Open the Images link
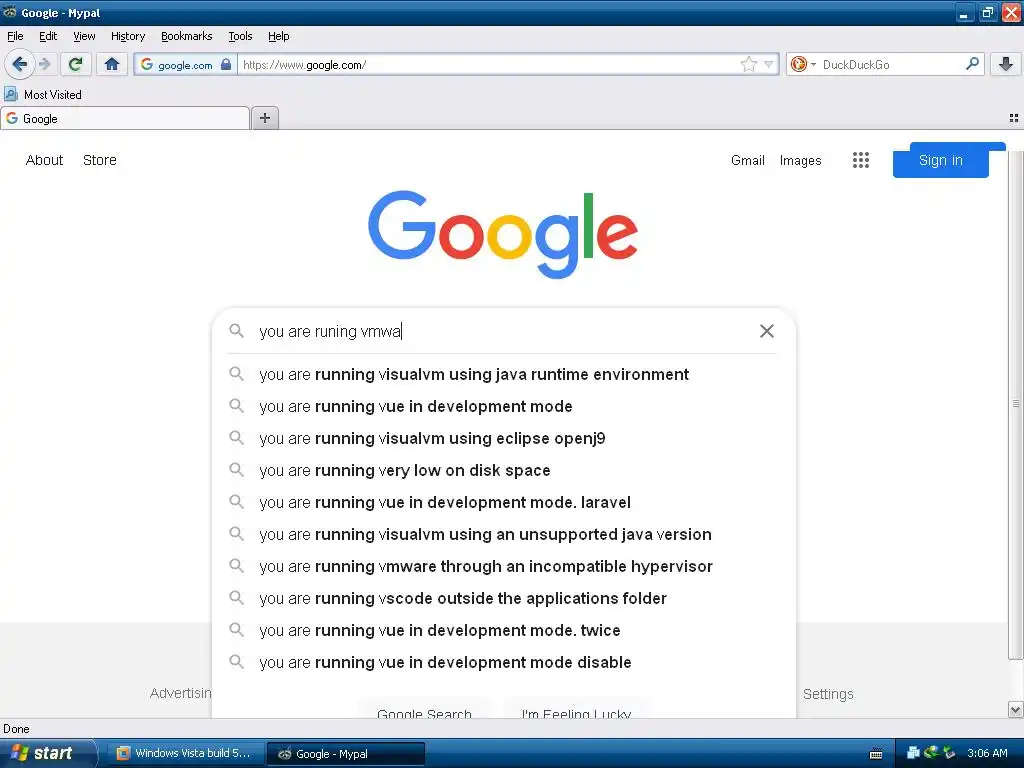The width and height of the screenshot is (1024, 768). (800, 160)
